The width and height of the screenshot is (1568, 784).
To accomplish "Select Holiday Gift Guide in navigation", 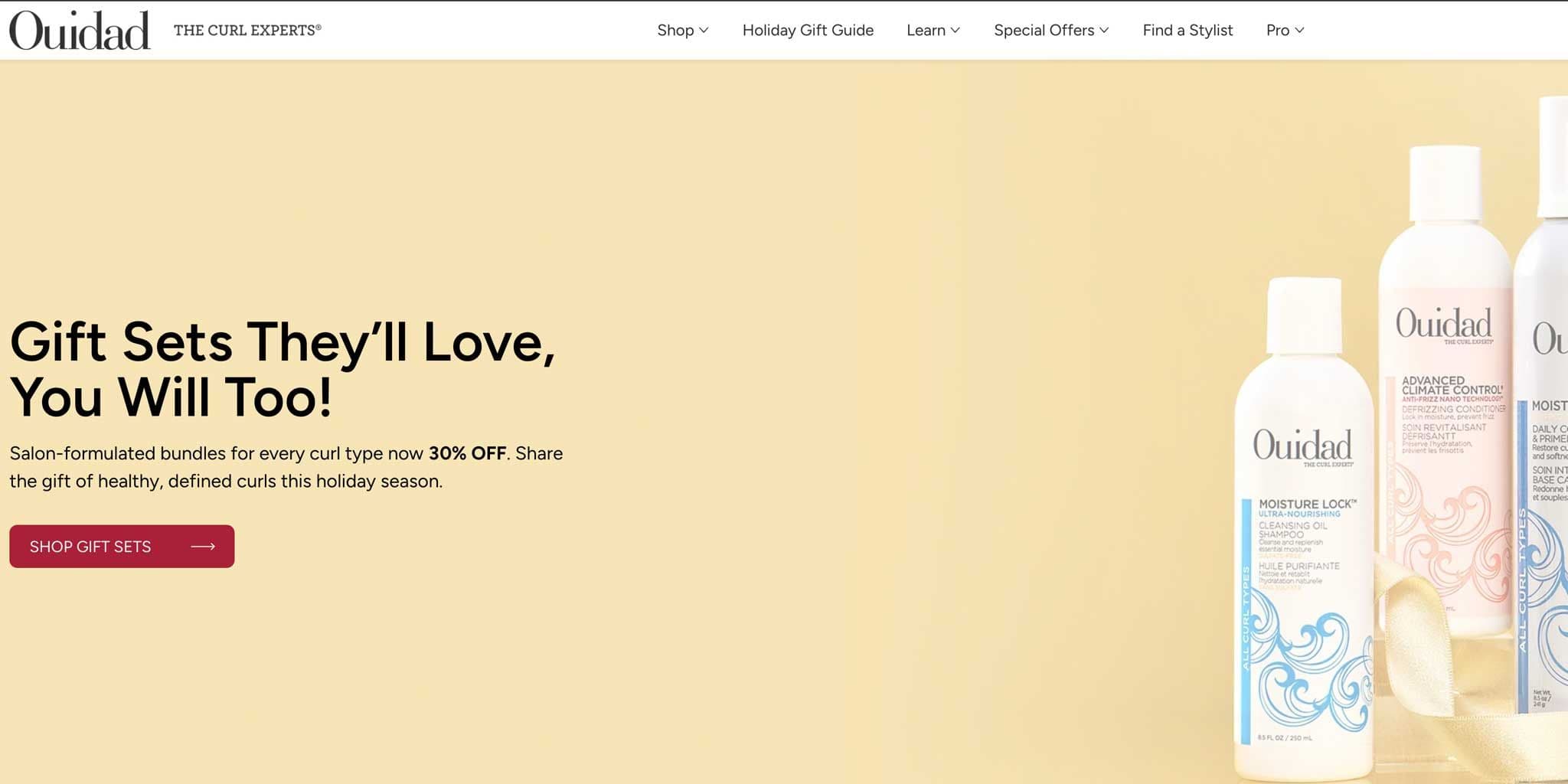I will [808, 31].
